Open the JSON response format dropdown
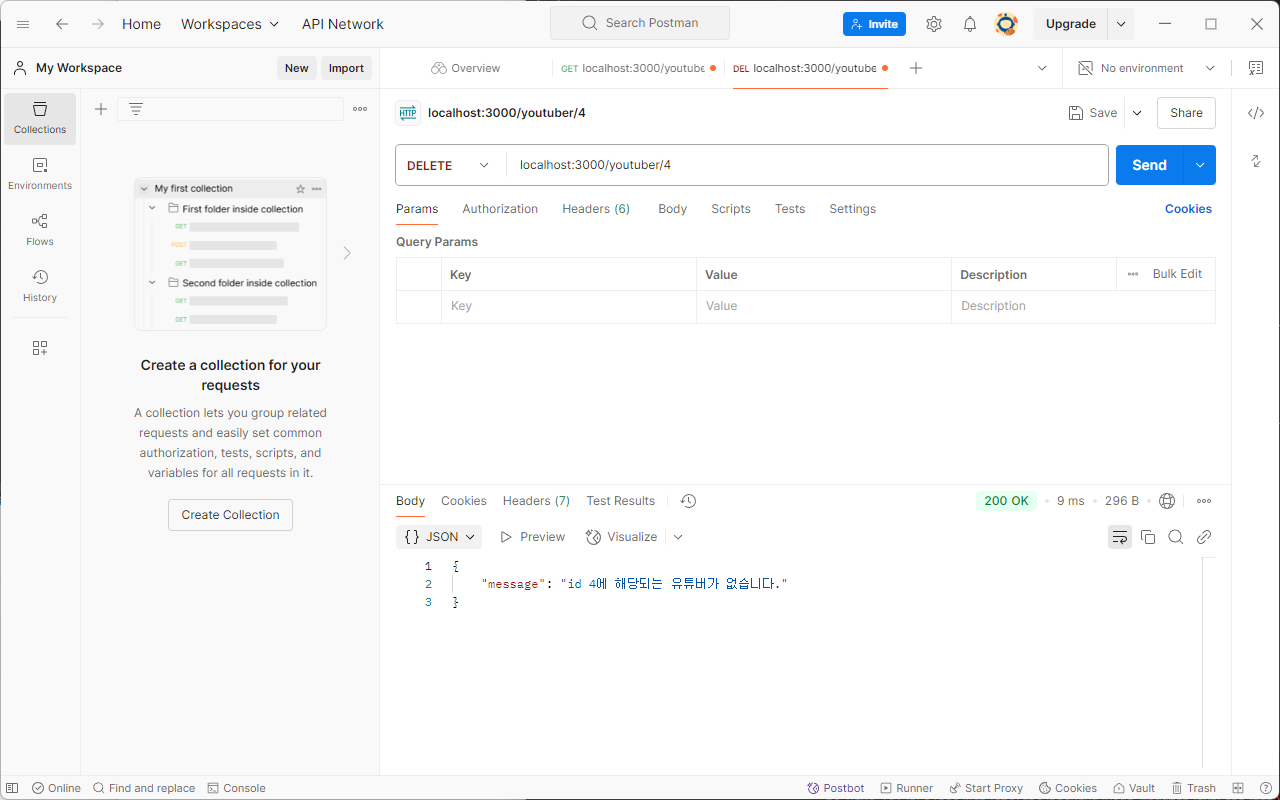The height and width of the screenshot is (800, 1280). (439, 537)
